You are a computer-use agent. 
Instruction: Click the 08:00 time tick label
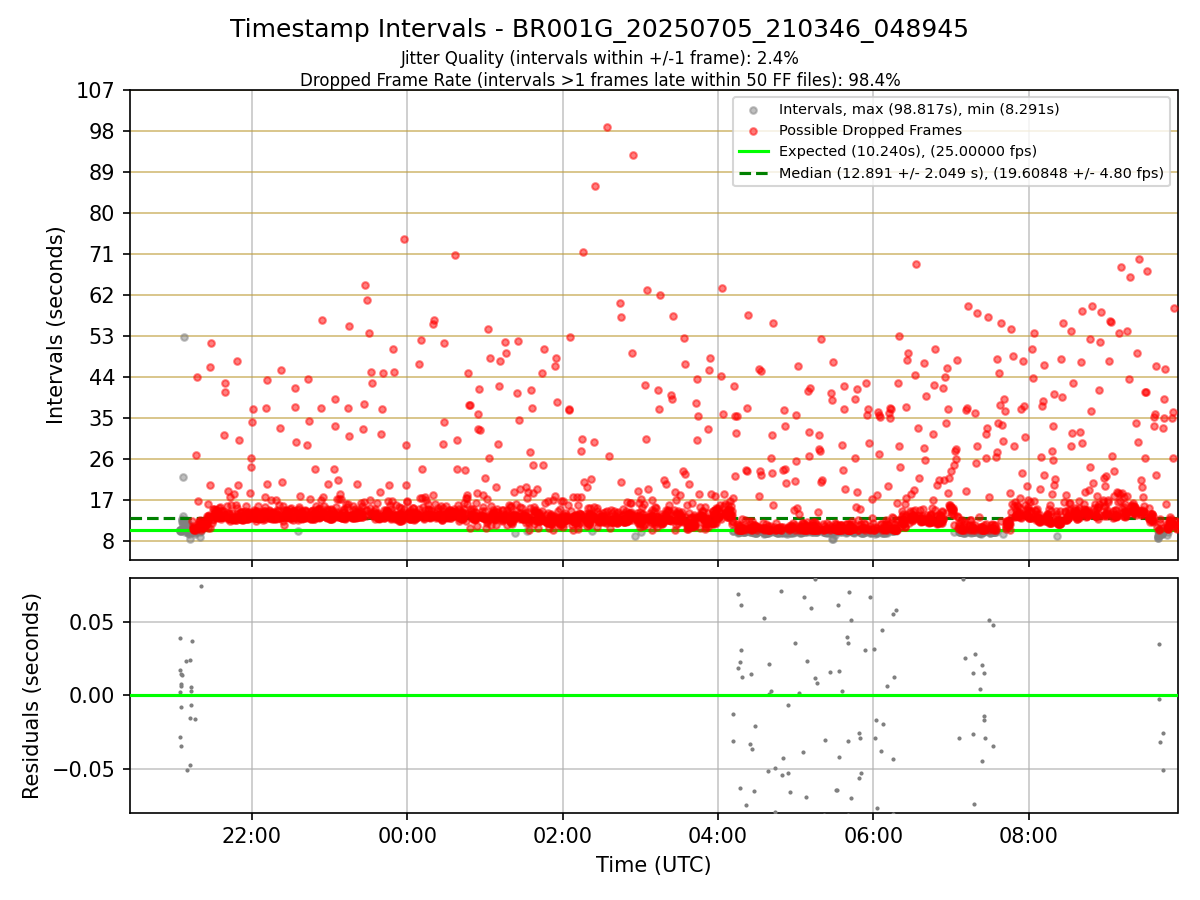pyautogui.click(x=1029, y=833)
